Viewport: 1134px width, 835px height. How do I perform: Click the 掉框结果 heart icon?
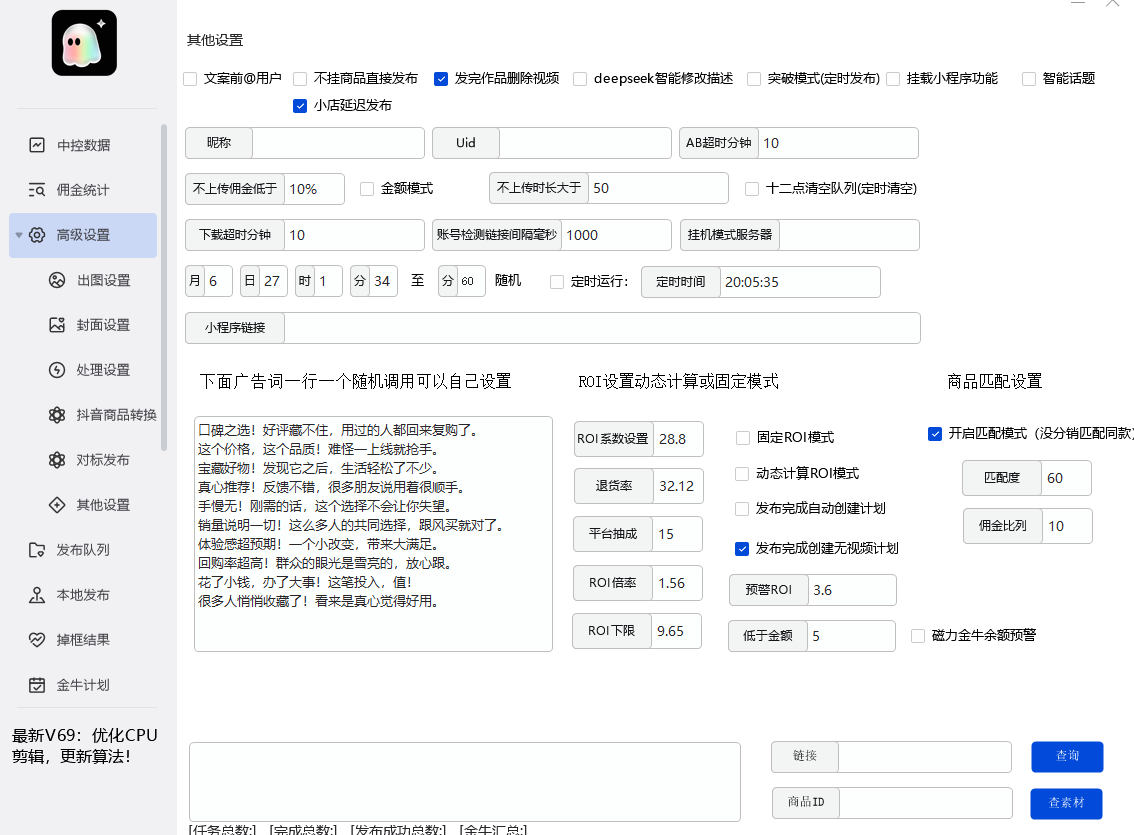(x=37, y=640)
